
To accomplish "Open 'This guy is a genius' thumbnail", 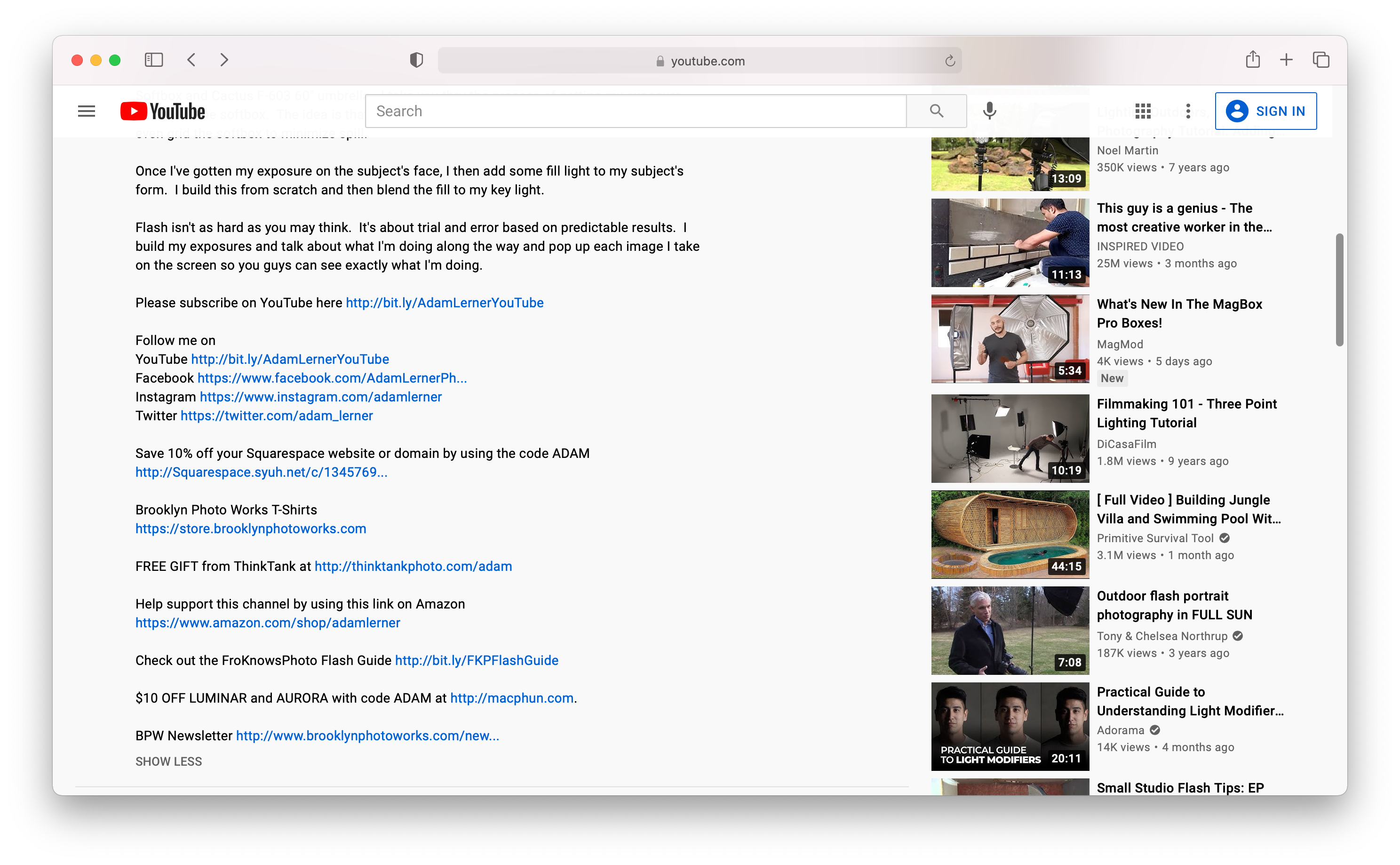I will pos(1010,242).
